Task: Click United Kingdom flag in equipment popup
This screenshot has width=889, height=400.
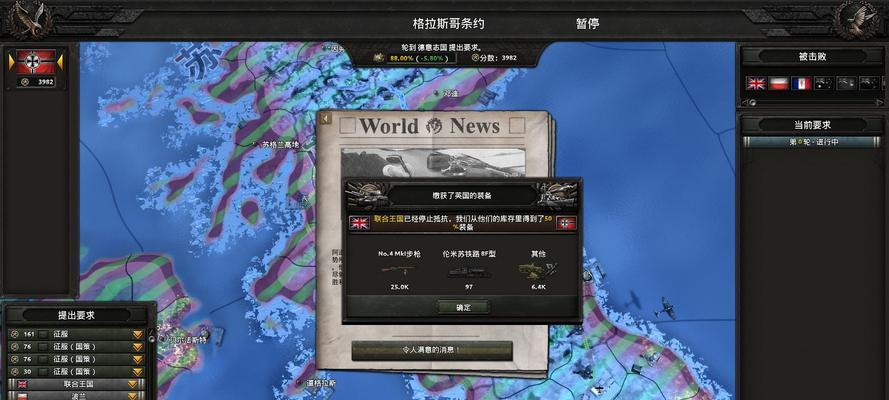Action: (359, 223)
